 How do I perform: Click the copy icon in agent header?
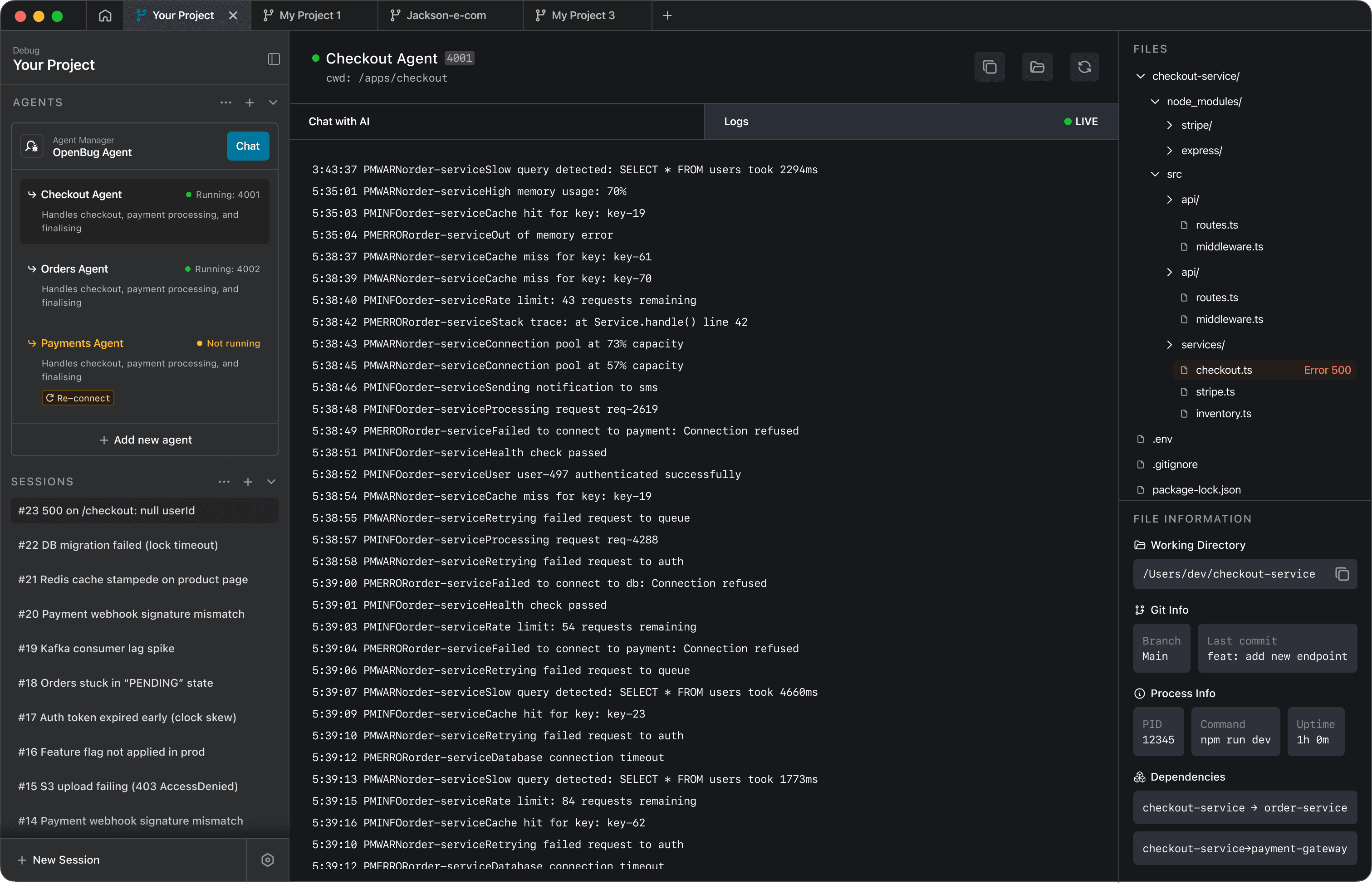point(989,68)
